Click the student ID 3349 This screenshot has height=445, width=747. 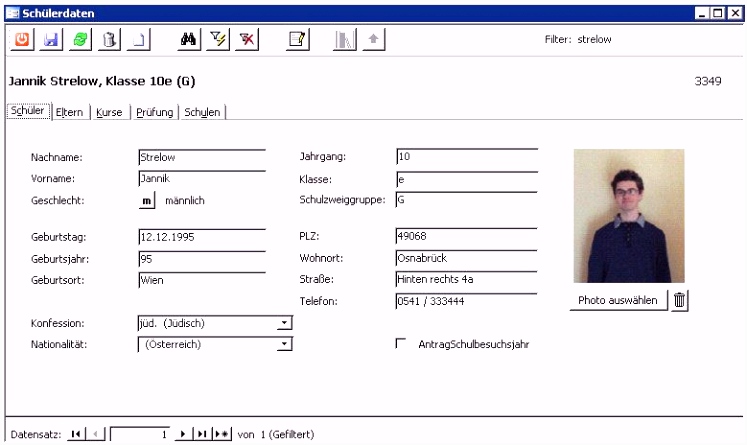click(707, 81)
